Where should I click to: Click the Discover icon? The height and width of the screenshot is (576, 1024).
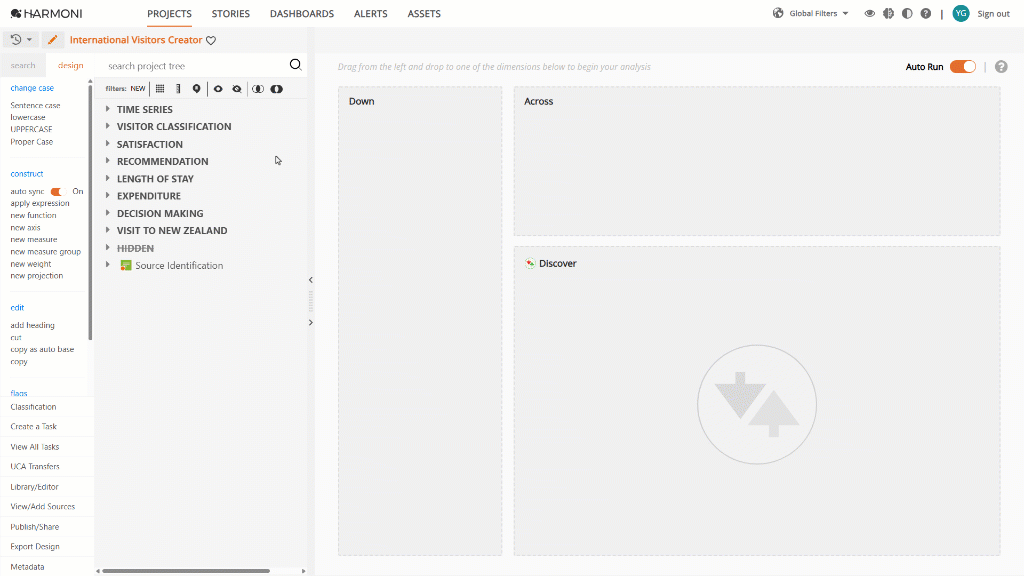coord(530,263)
